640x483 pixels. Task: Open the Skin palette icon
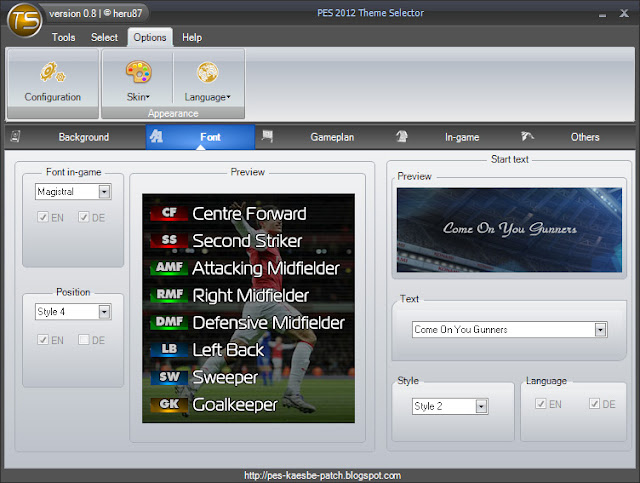138,72
